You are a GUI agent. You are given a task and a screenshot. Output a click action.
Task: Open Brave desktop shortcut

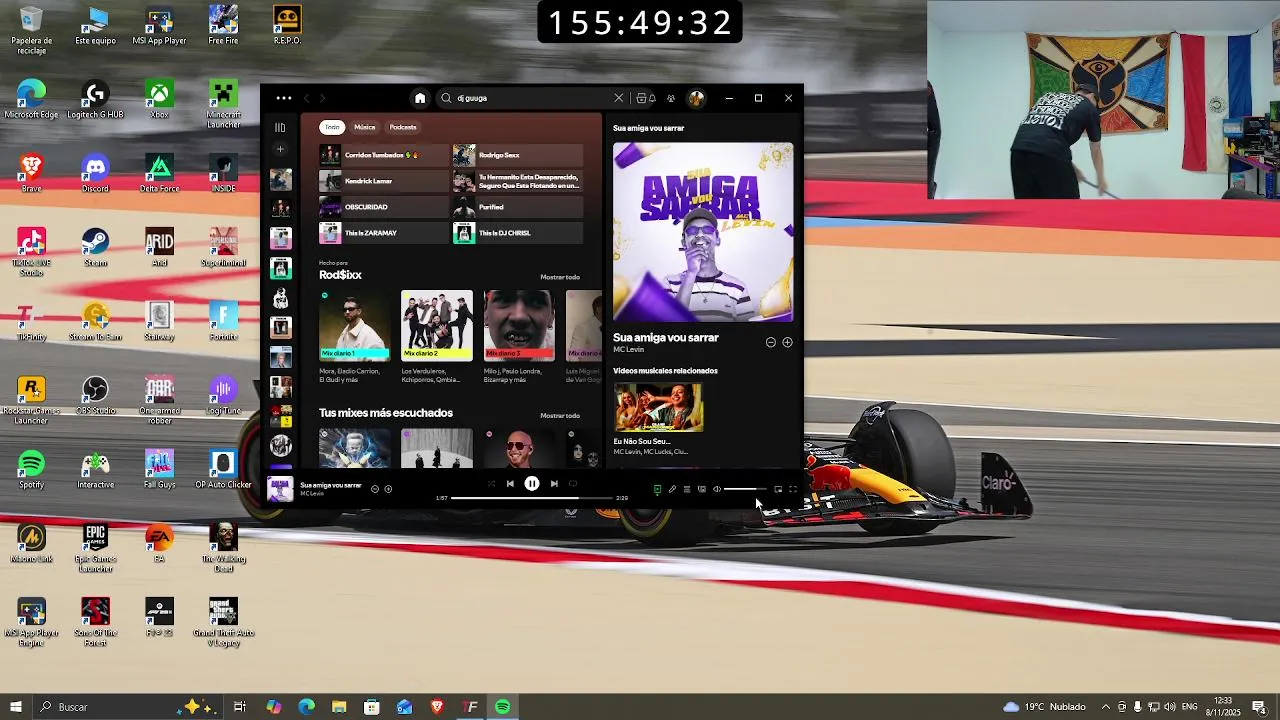pos(31,172)
